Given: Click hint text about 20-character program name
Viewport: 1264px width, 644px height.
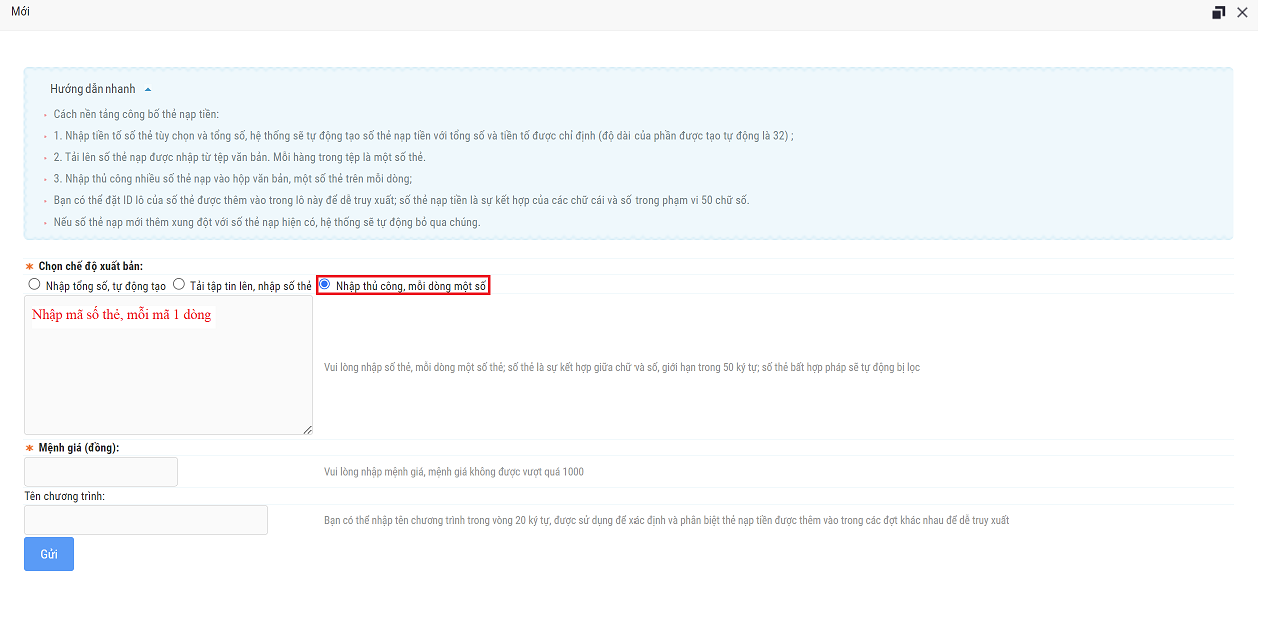Looking at the screenshot, I should (x=666, y=520).
